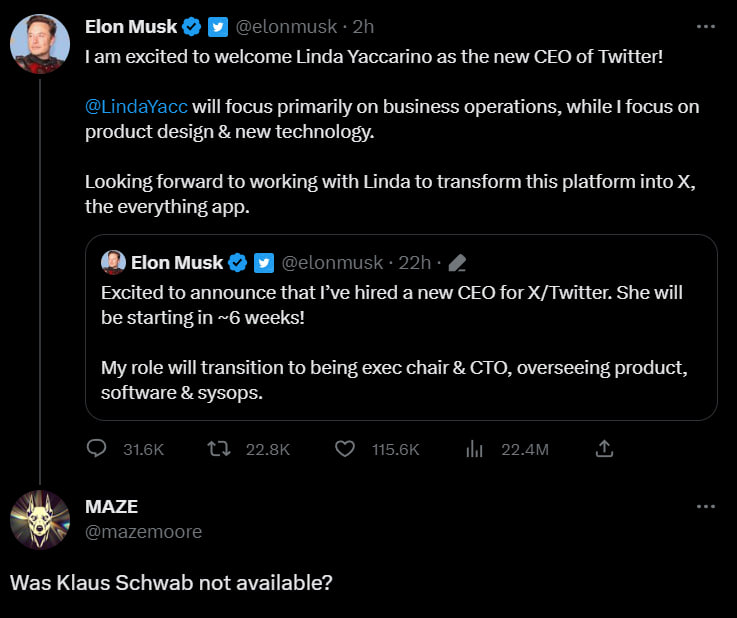Click the reply comment bubble icon
This screenshot has width=737, height=618.
coord(97,449)
